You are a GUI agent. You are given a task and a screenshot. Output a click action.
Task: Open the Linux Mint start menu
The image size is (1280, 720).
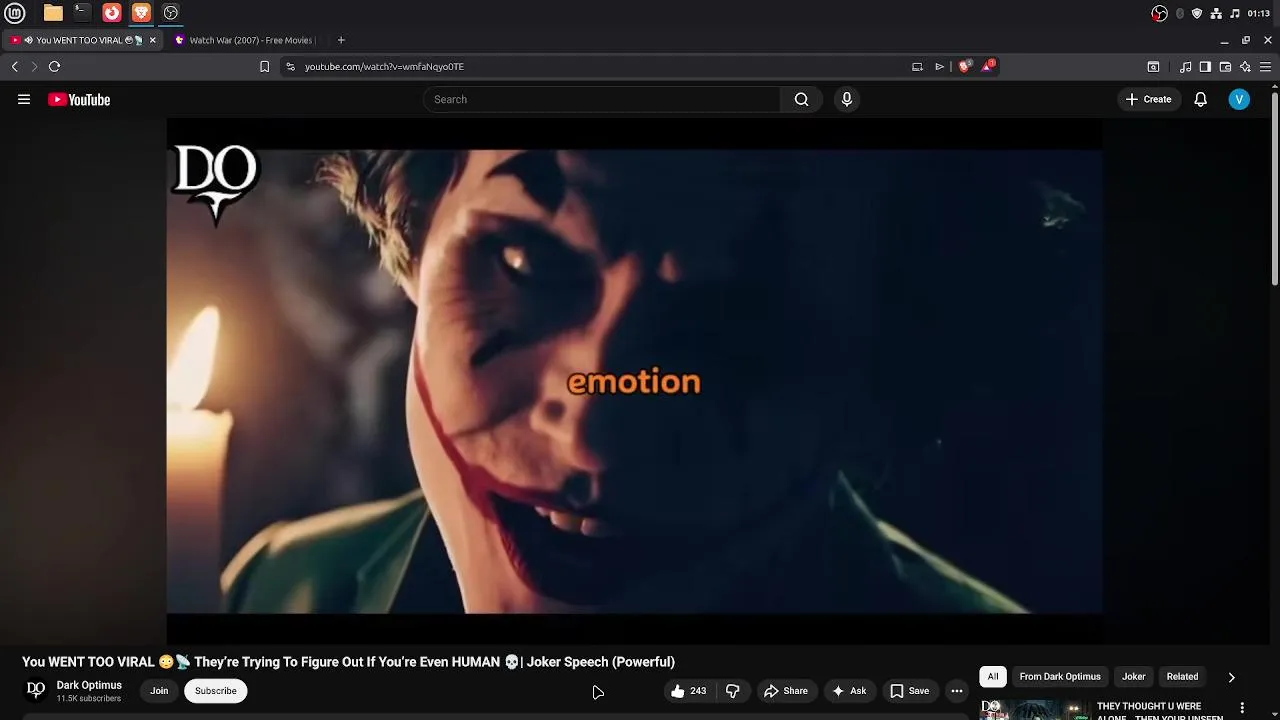click(15, 13)
